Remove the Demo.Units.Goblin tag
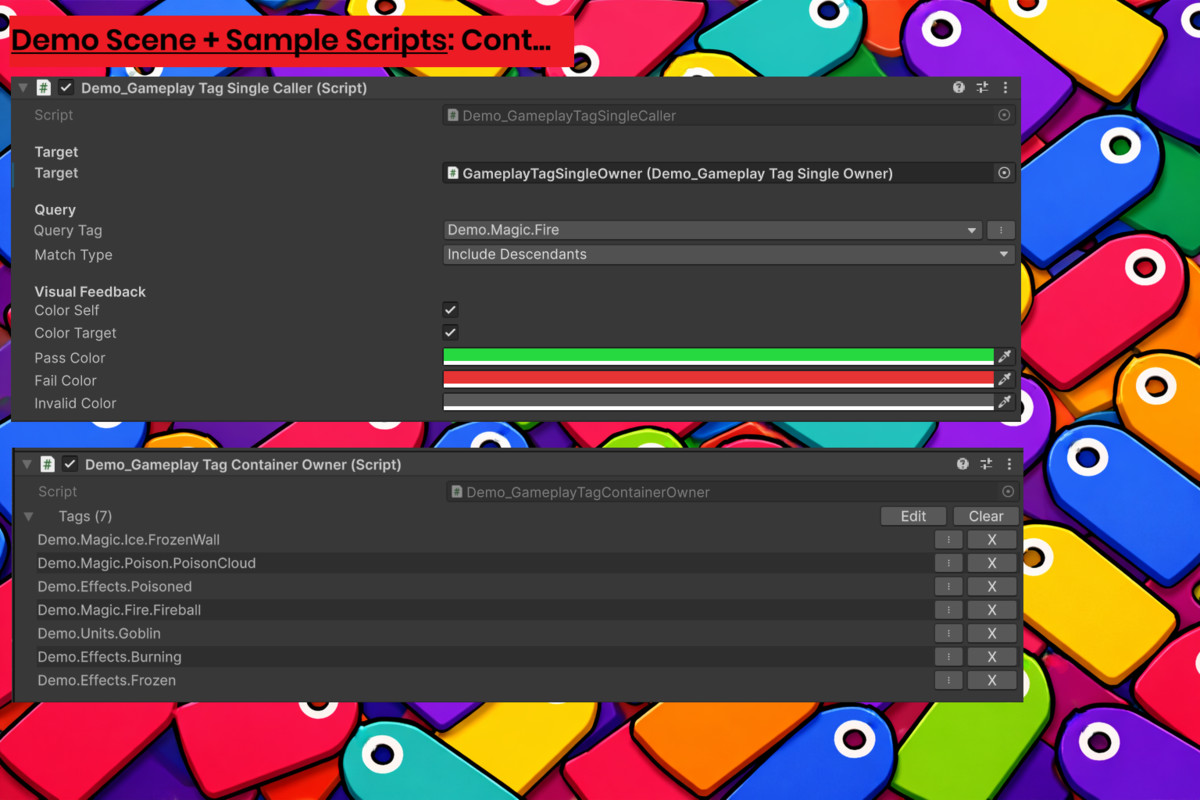Screen dimensions: 1200x800 pyautogui.click(x=992, y=633)
